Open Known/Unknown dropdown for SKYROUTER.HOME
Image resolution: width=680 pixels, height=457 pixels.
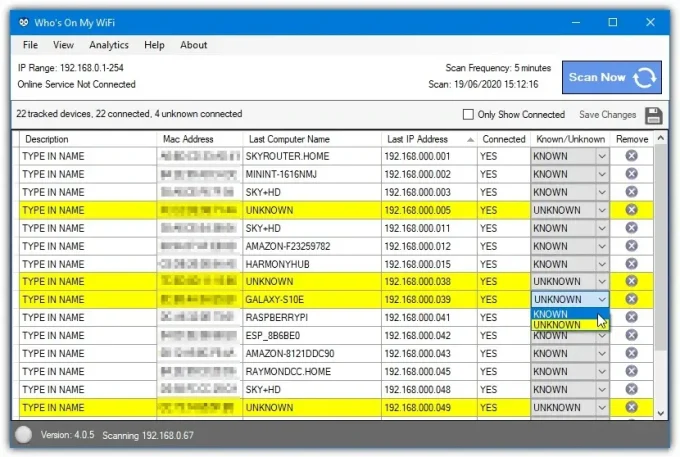pyautogui.click(x=601, y=156)
